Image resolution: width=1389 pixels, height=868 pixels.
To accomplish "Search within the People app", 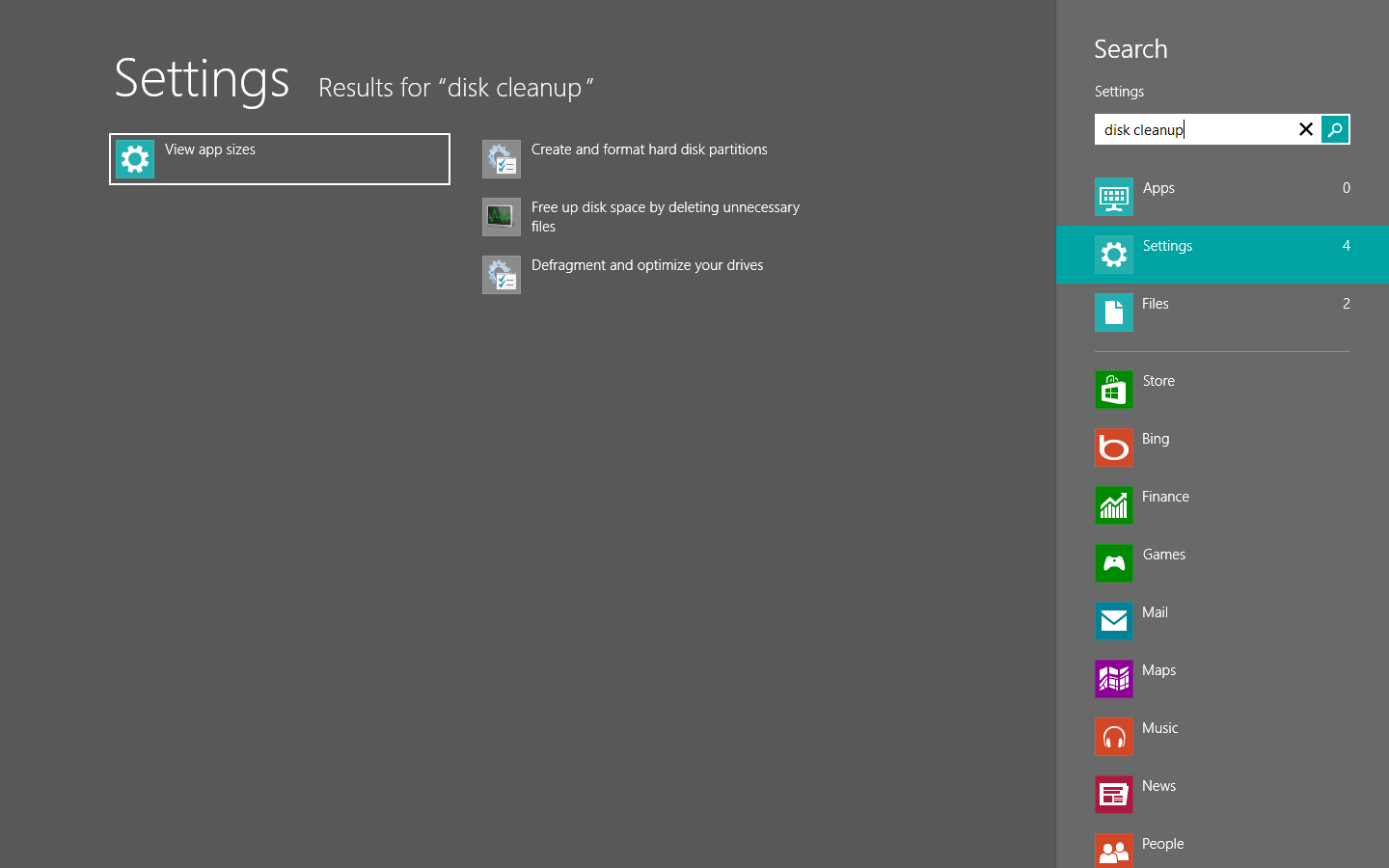I will tap(1222, 846).
